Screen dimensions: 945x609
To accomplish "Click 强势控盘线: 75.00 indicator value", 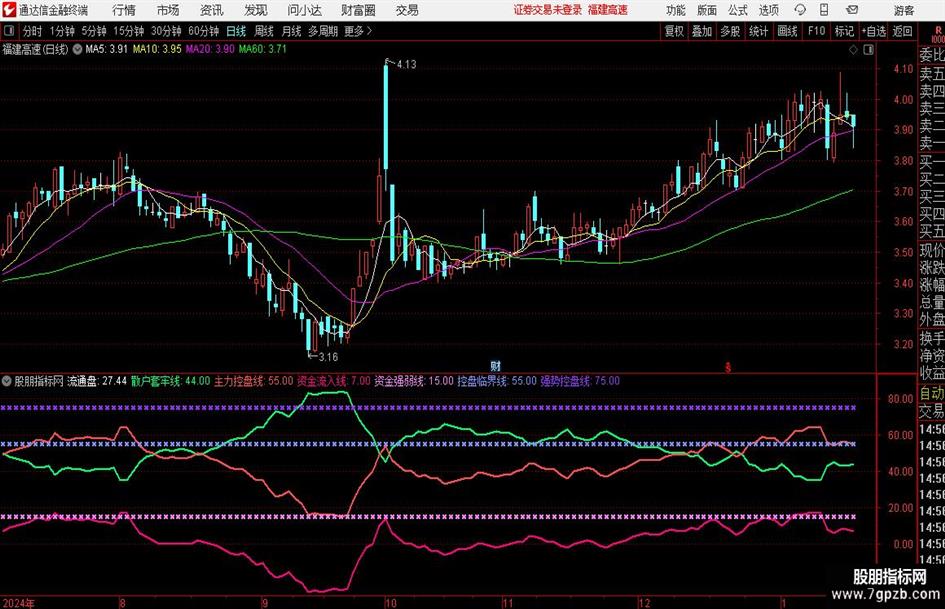I will pyautogui.click(x=580, y=381).
